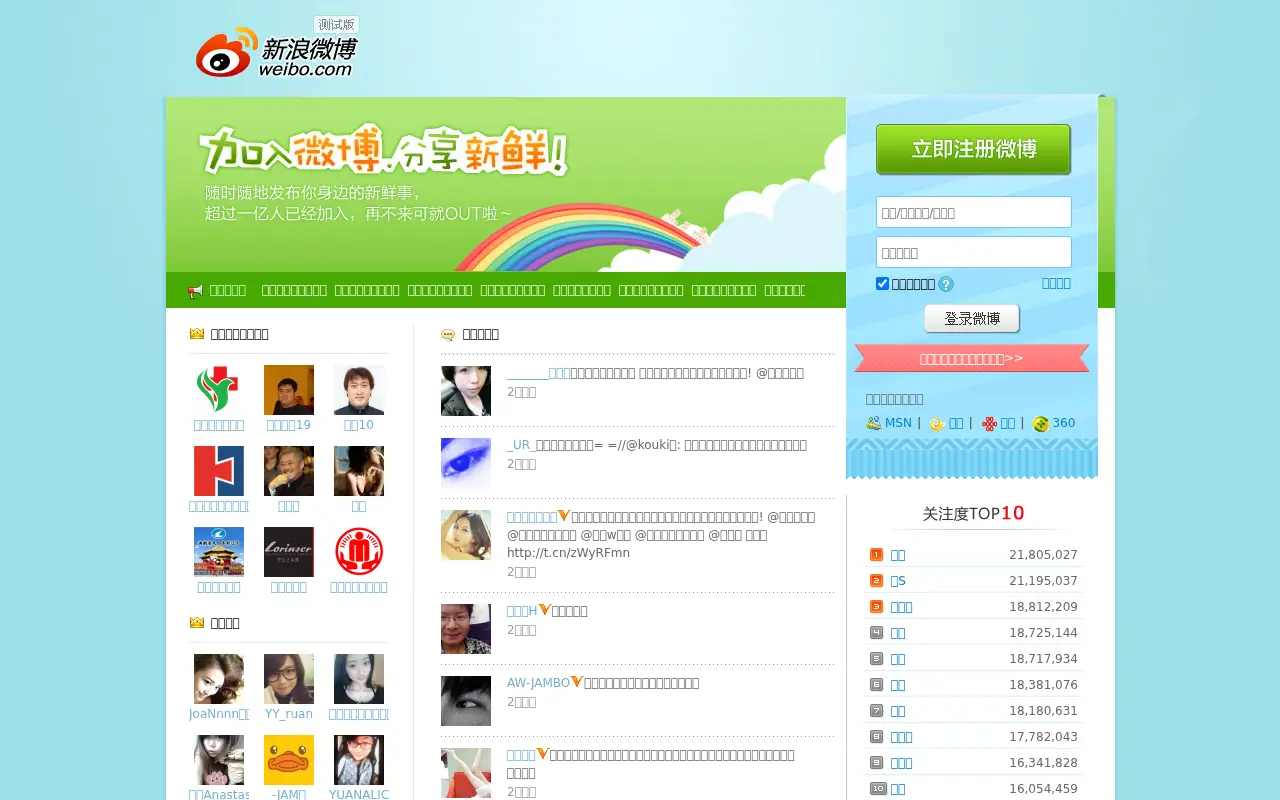Click the yellow duck avatar
This screenshot has width=1280, height=800.
289,760
